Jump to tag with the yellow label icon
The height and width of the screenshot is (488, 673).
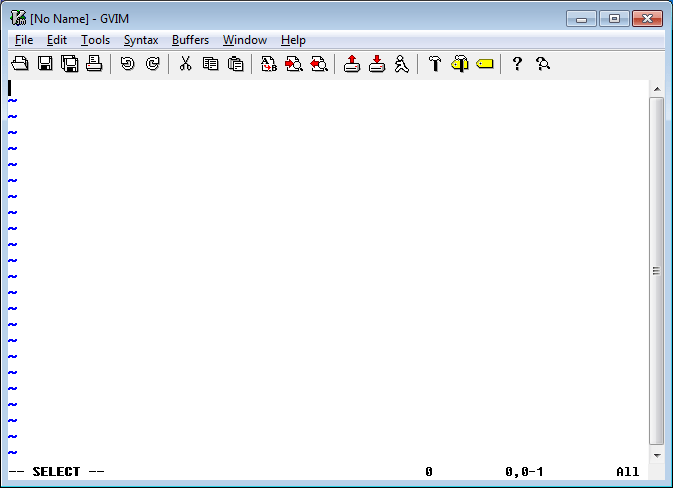click(x=485, y=64)
